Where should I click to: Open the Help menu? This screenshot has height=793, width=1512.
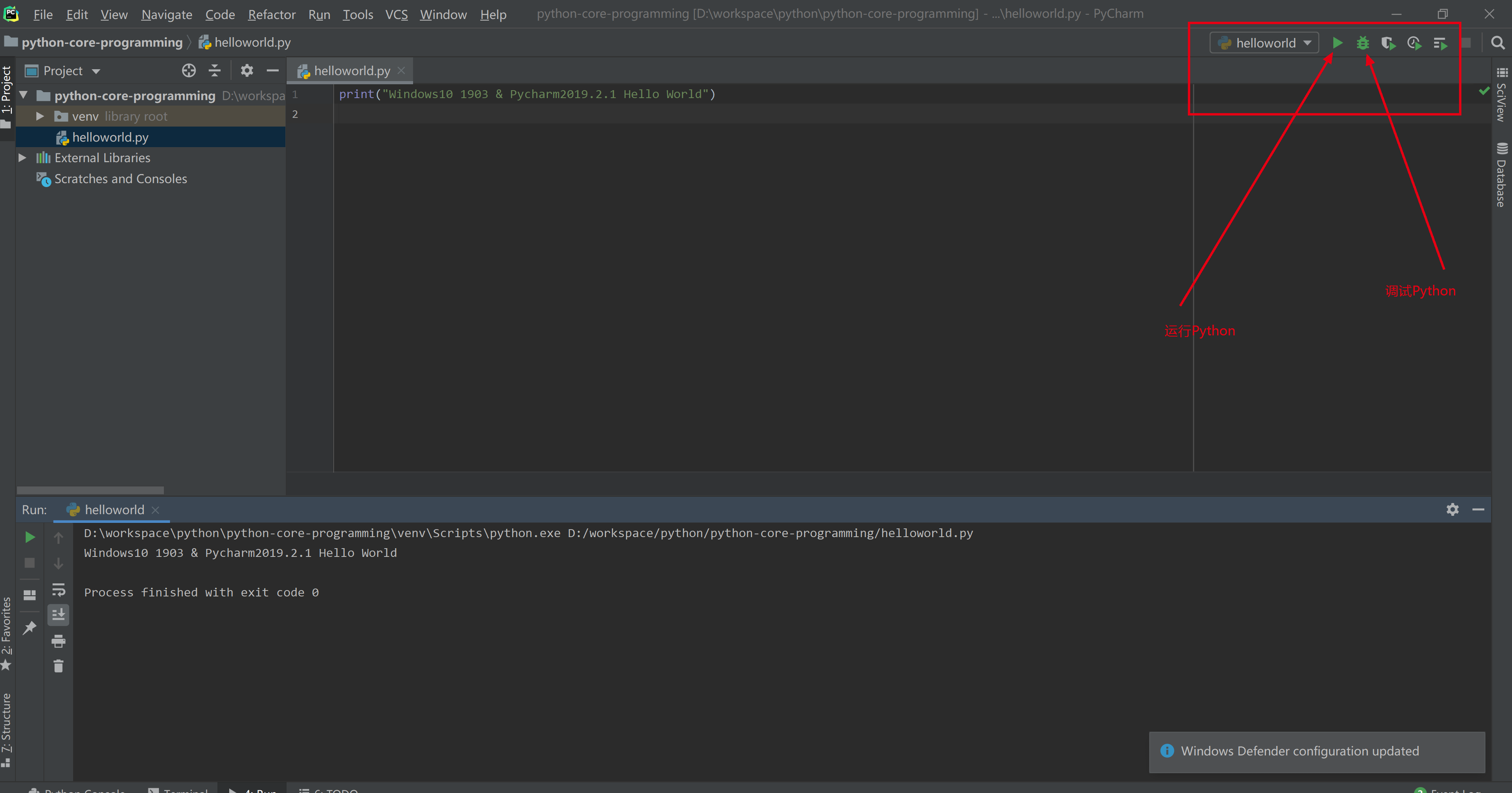(x=493, y=14)
